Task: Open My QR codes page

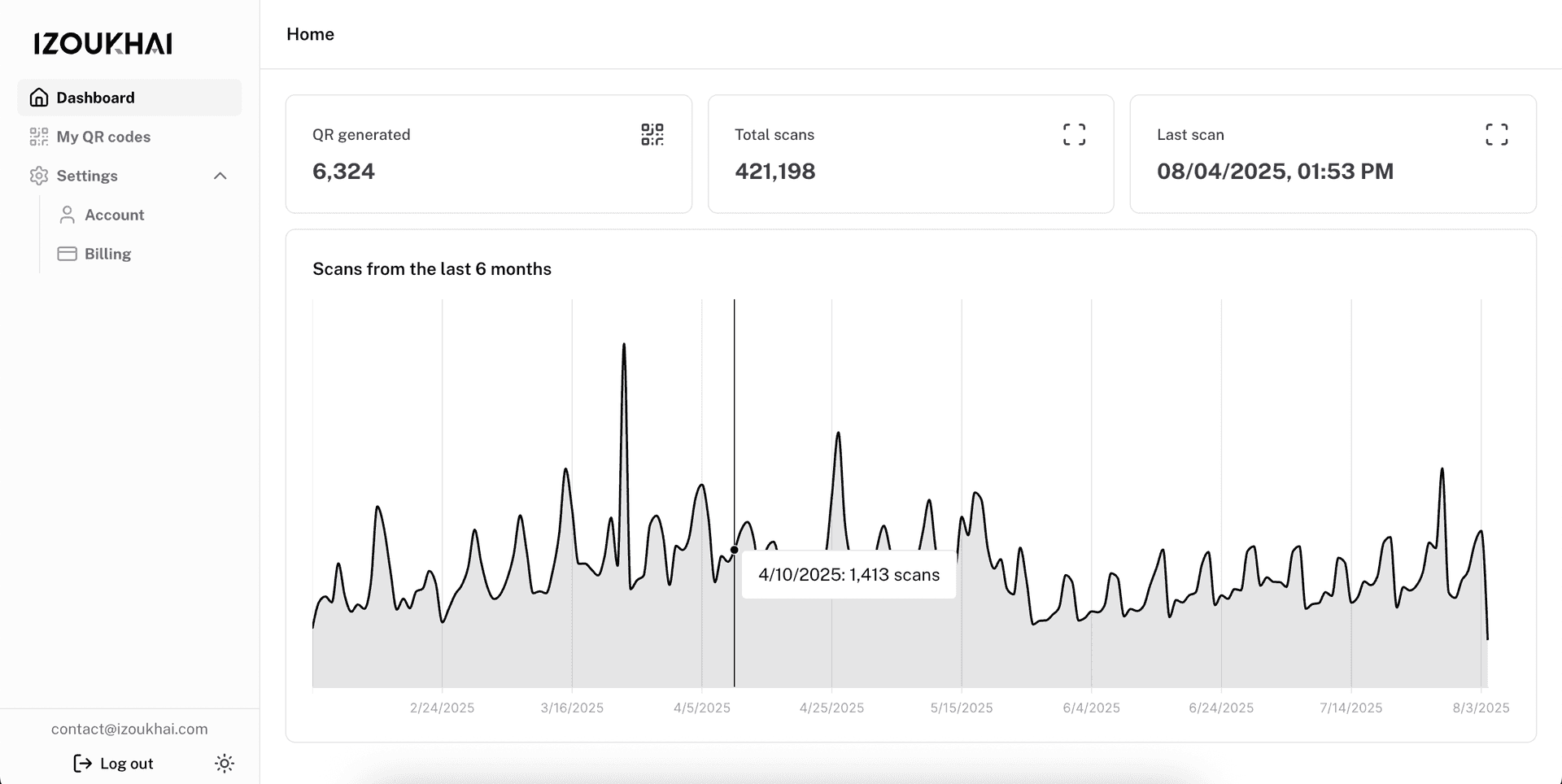Action: pos(103,137)
